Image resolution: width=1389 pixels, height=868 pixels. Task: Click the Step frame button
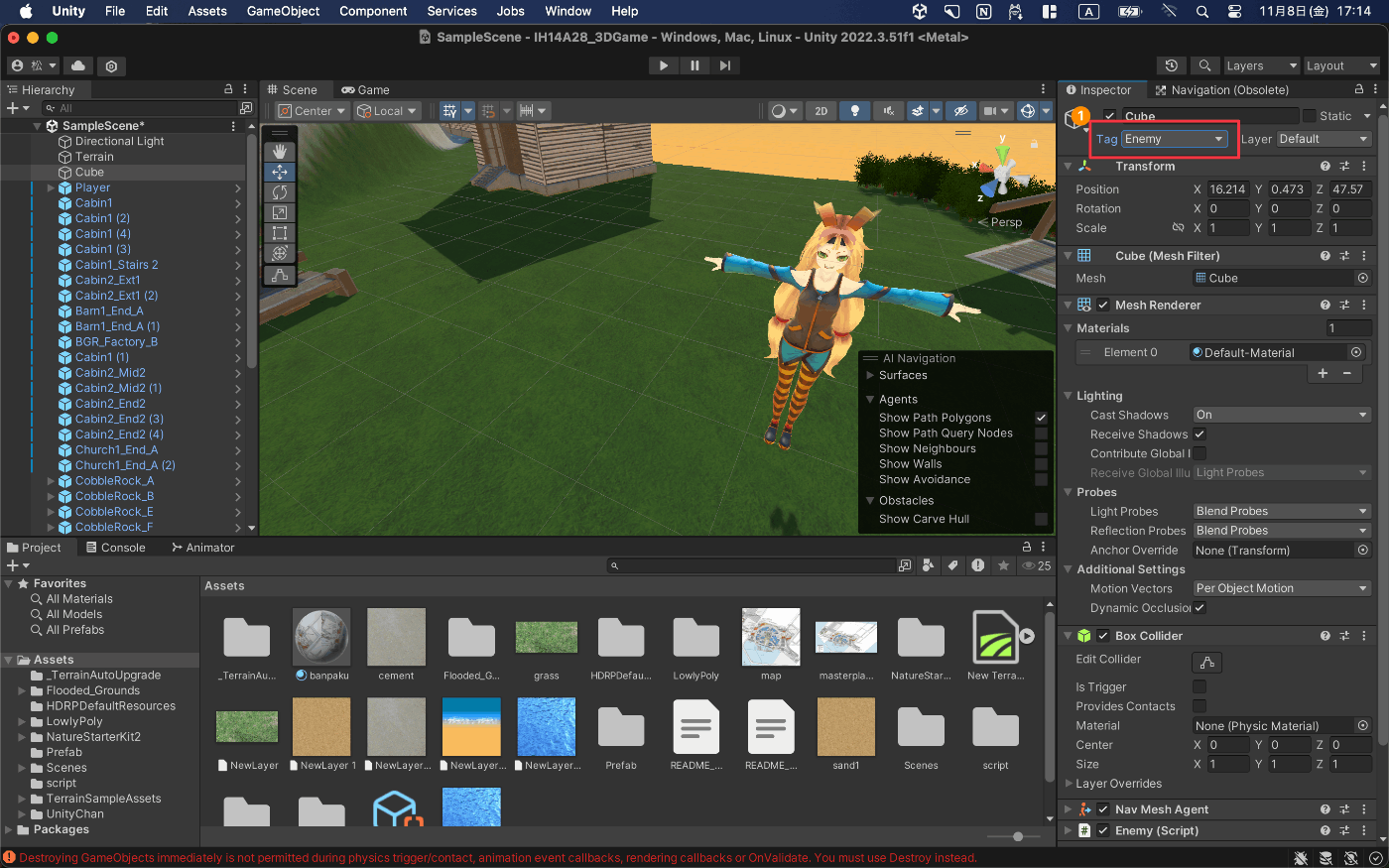pyautogui.click(x=724, y=65)
